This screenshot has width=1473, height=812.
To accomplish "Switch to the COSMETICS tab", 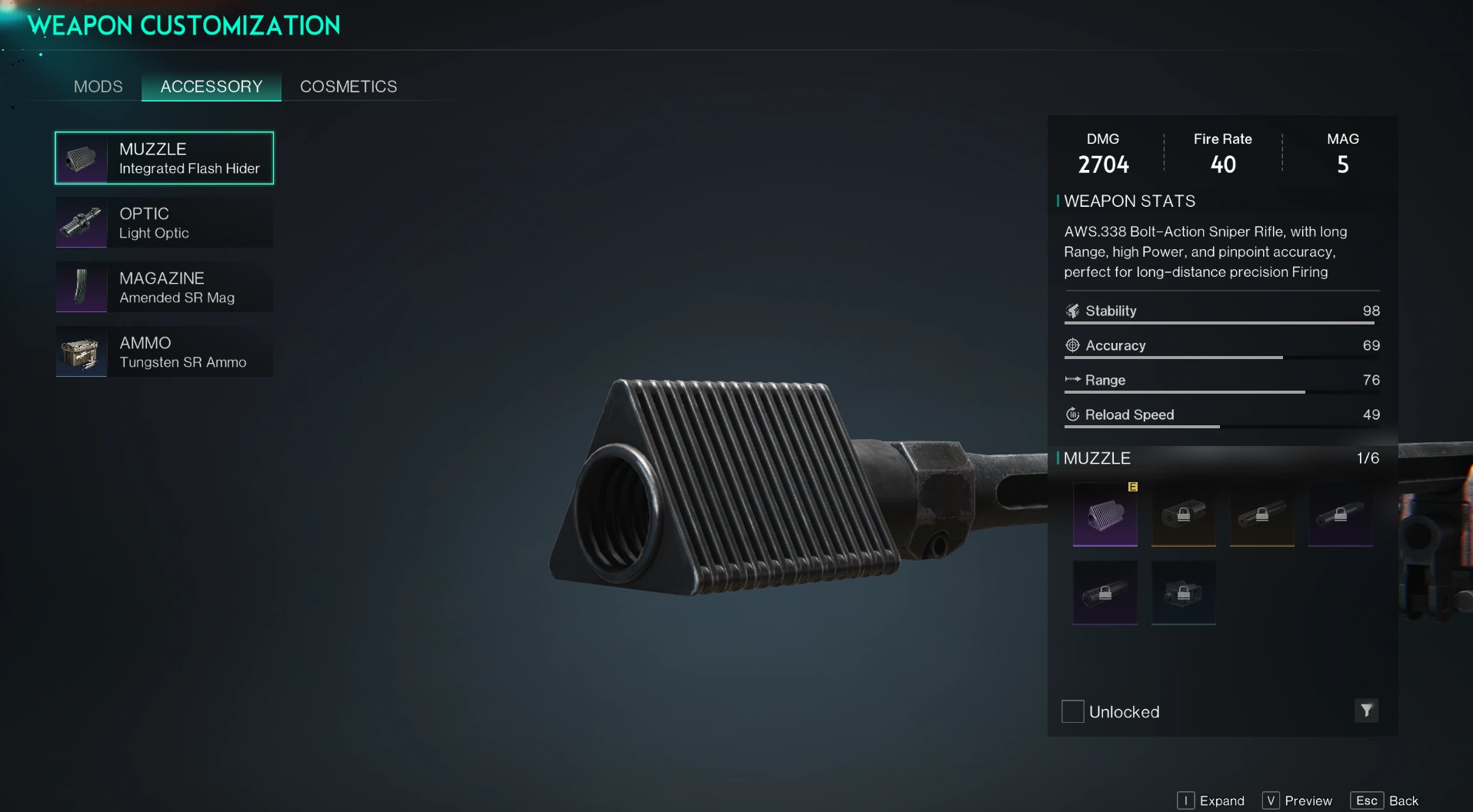I will pos(348,87).
